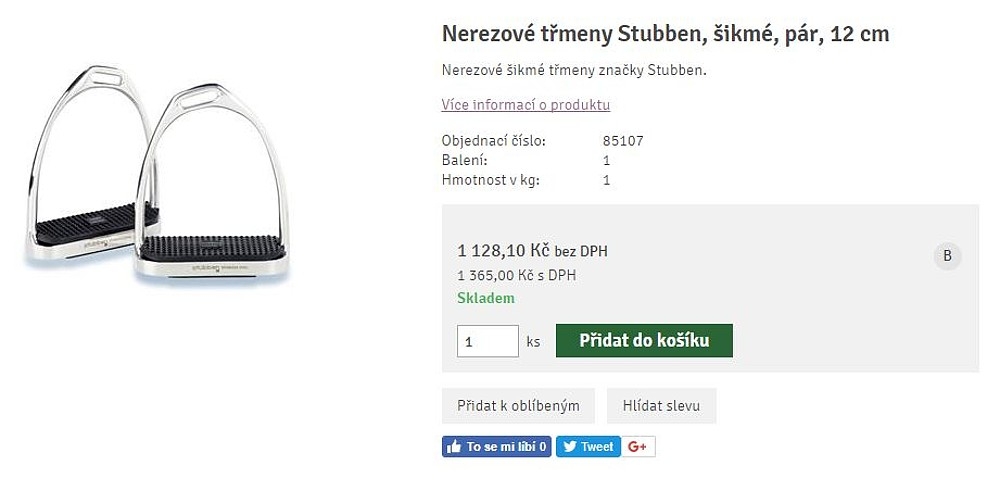
Task: Click the price 1 365,00 Kč s DPH
Action: [516, 275]
